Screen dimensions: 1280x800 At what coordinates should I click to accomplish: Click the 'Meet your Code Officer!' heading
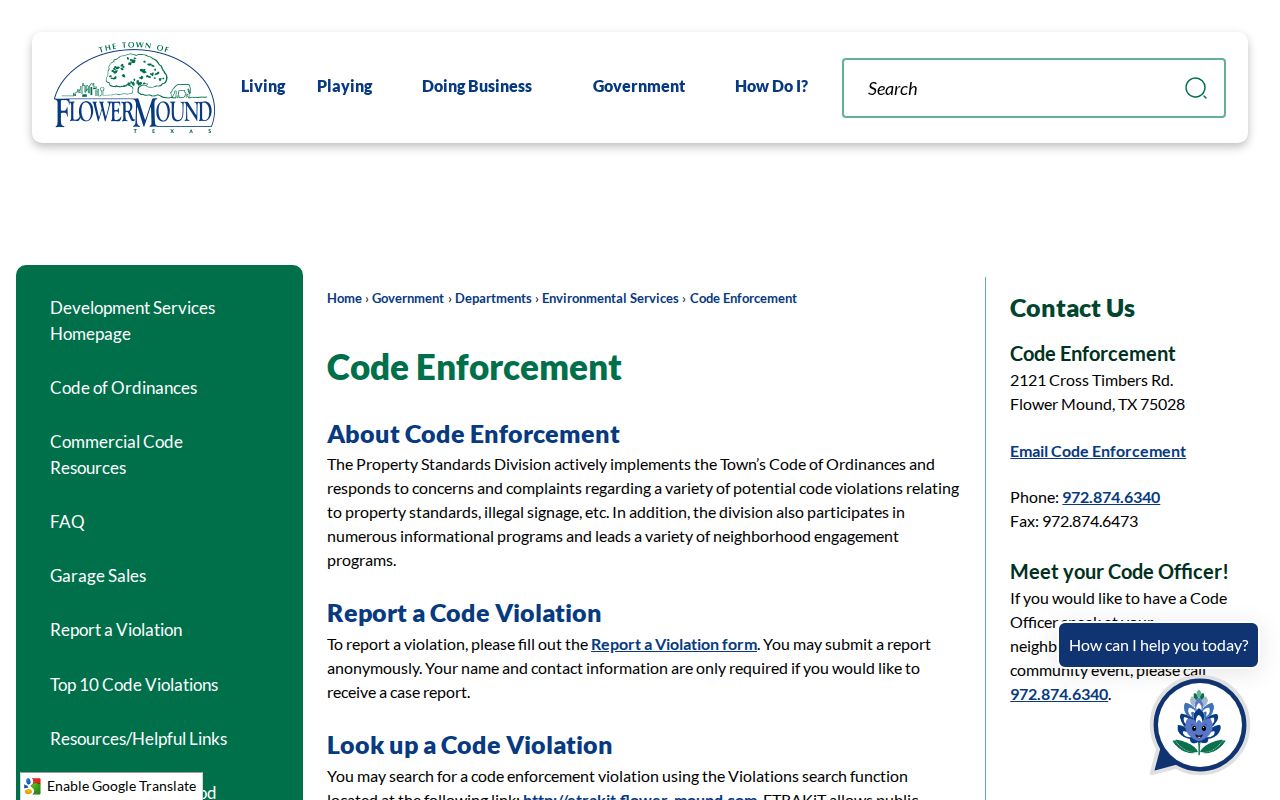(x=1119, y=572)
